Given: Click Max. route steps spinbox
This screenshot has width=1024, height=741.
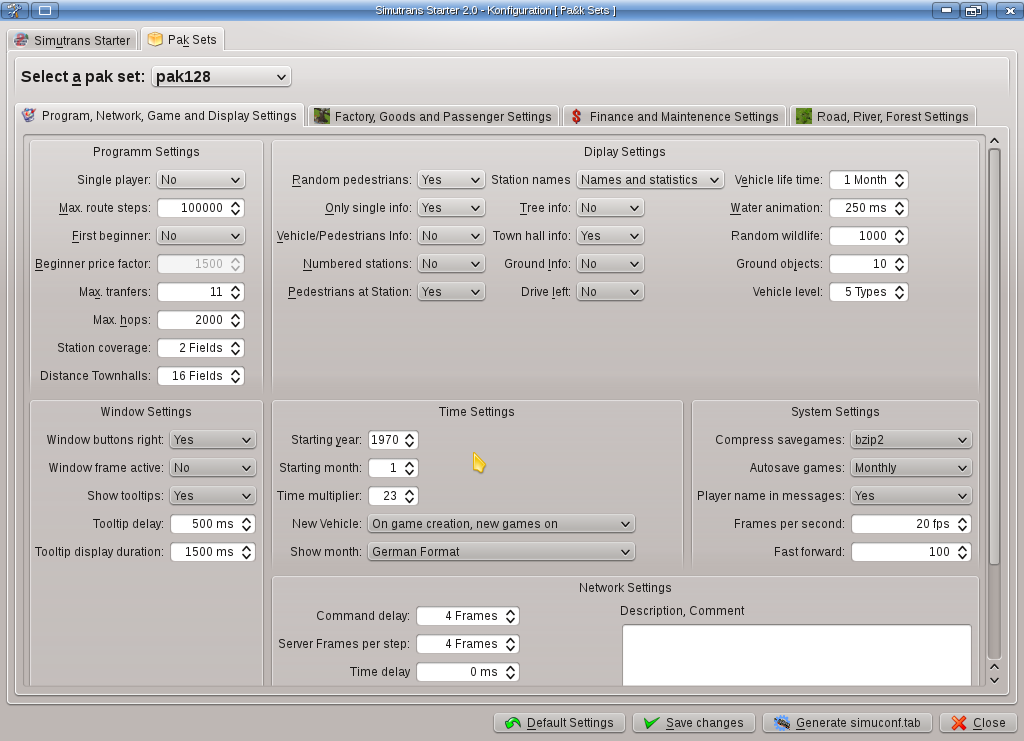Looking at the screenshot, I should click(x=200, y=208).
